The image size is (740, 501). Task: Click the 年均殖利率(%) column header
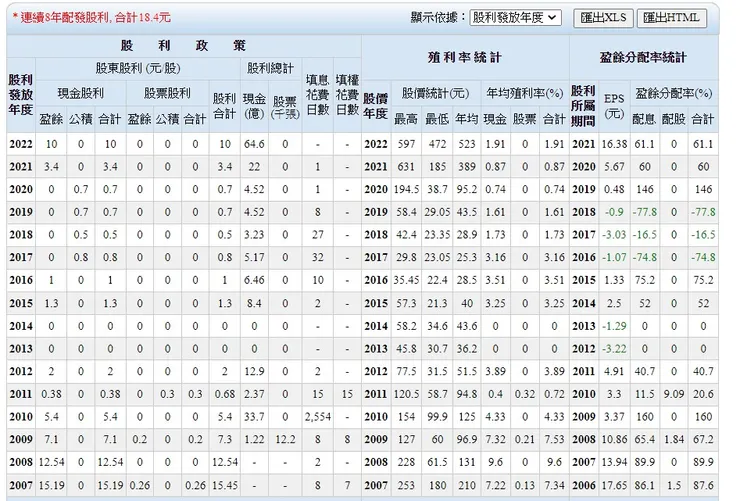525,93
